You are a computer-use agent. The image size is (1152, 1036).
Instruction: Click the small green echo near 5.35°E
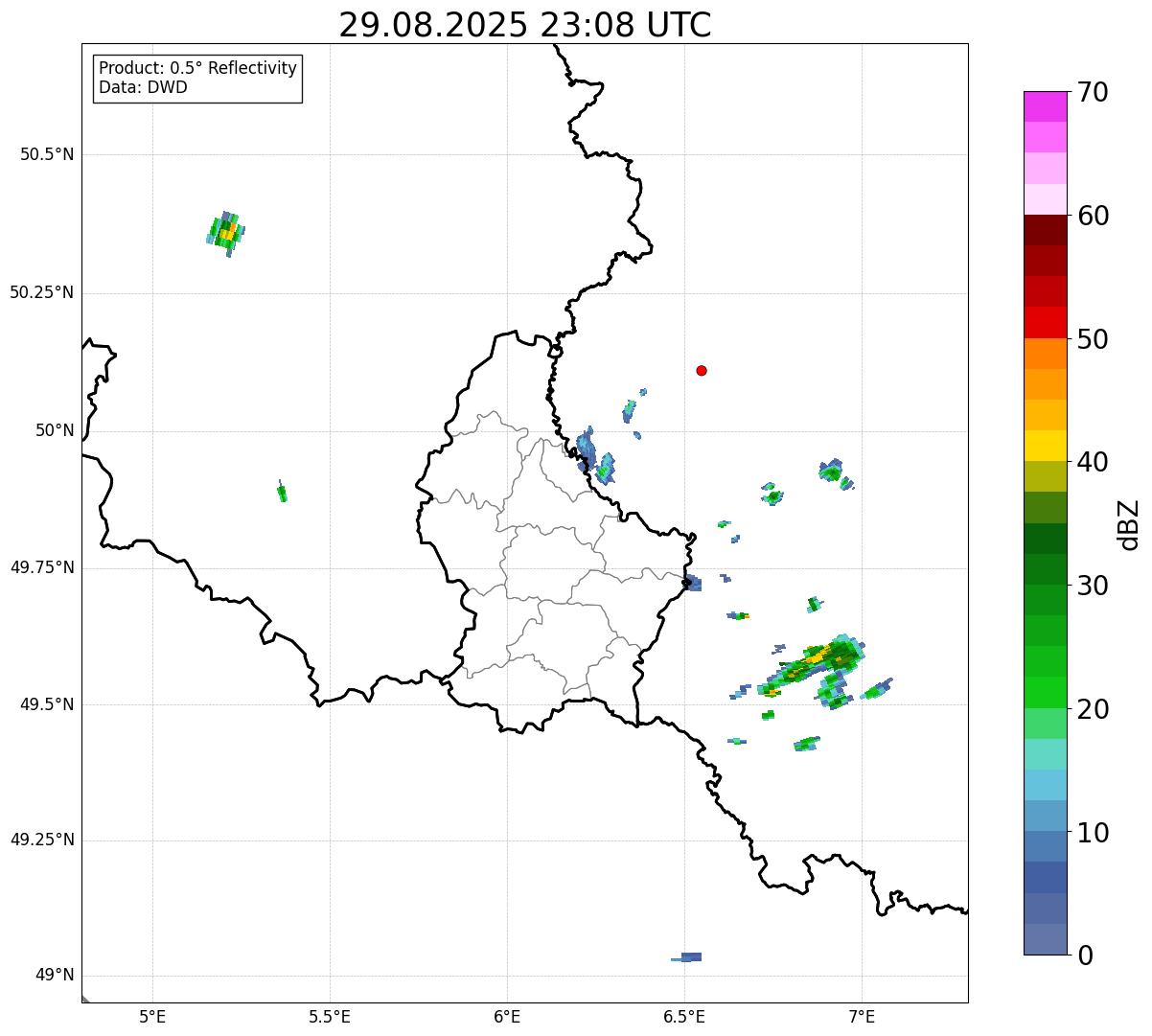pos(282,493)
